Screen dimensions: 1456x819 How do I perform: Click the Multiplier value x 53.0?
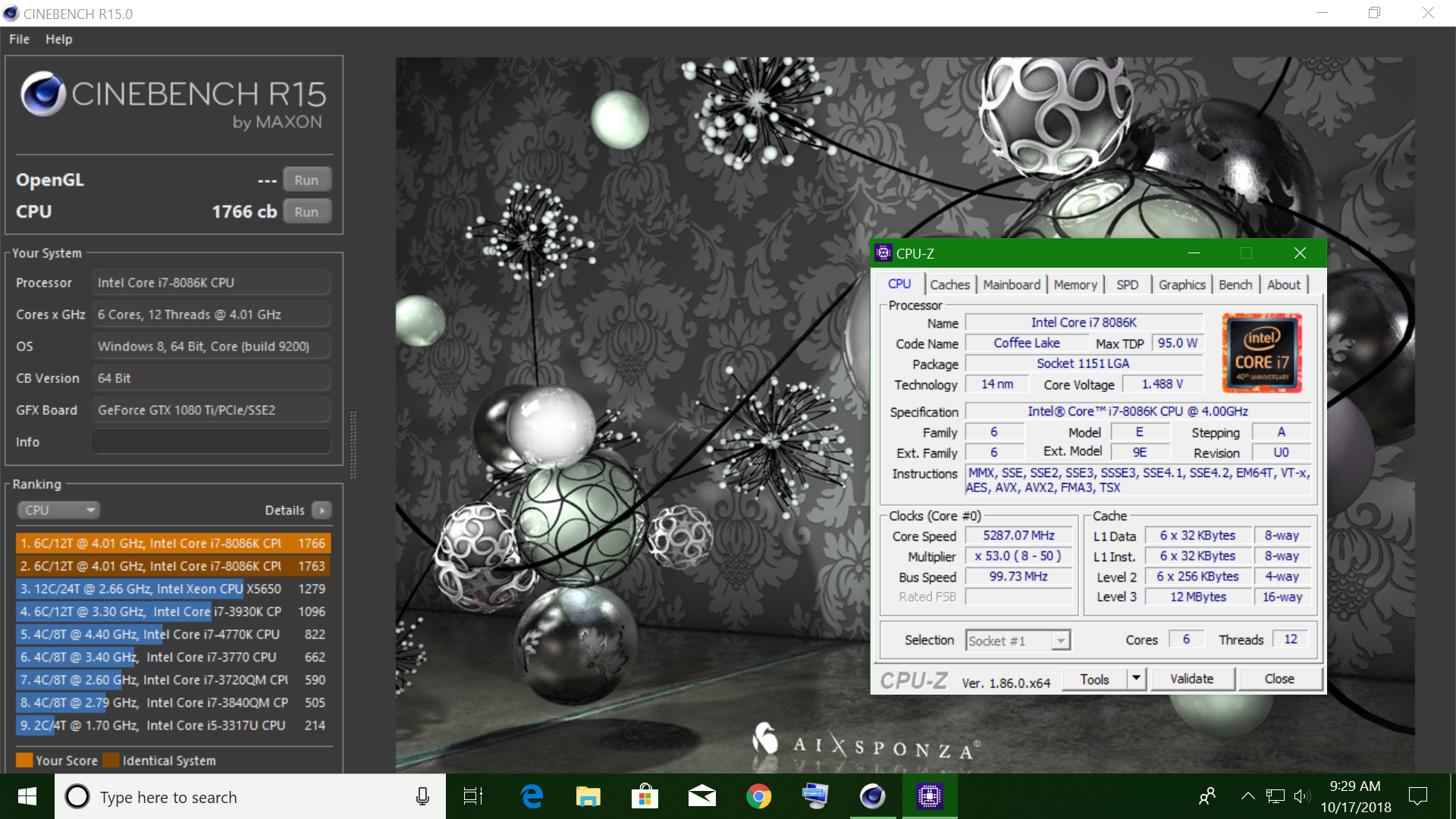1018,556
